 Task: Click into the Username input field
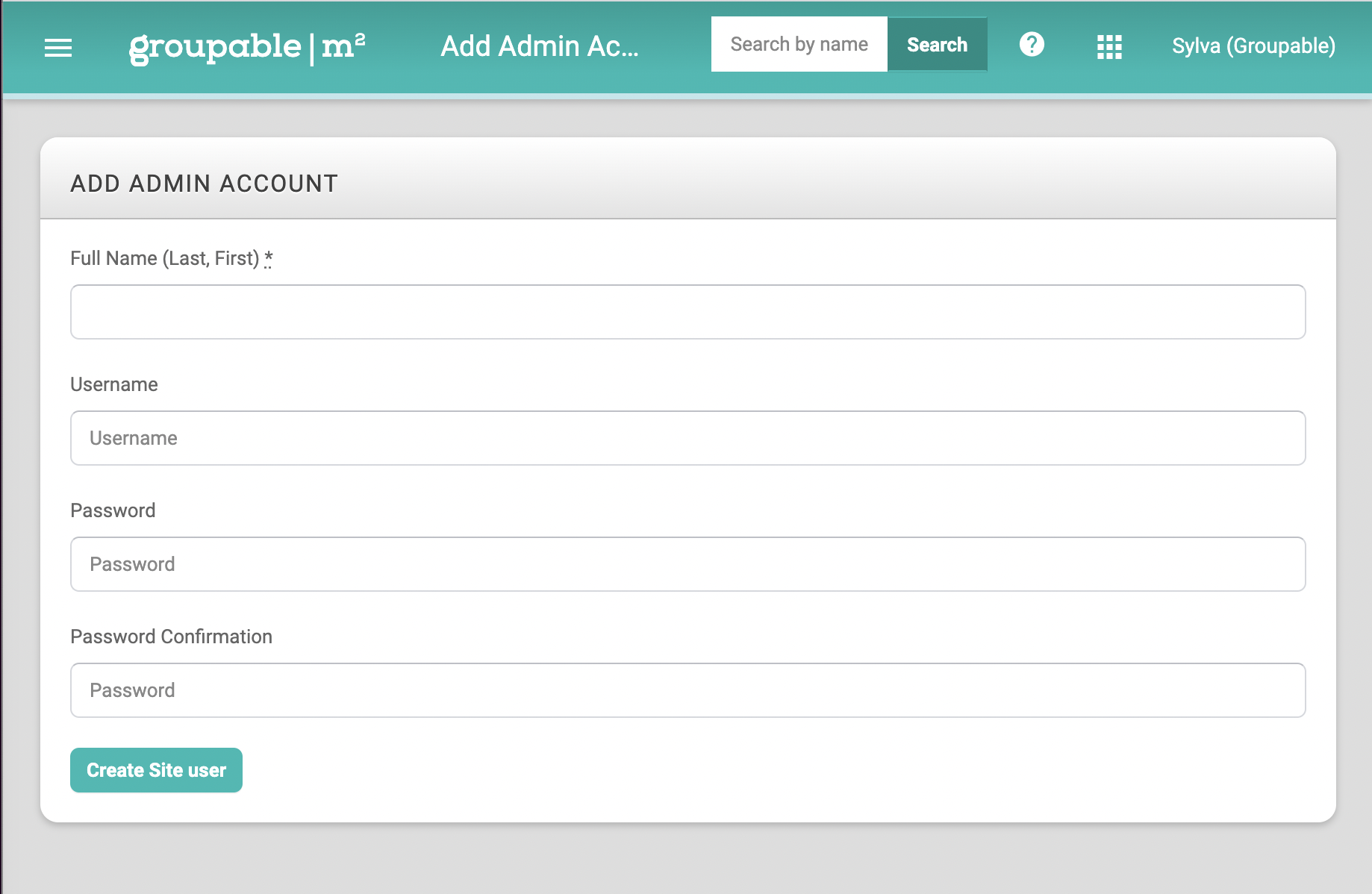tap(687, 438)
